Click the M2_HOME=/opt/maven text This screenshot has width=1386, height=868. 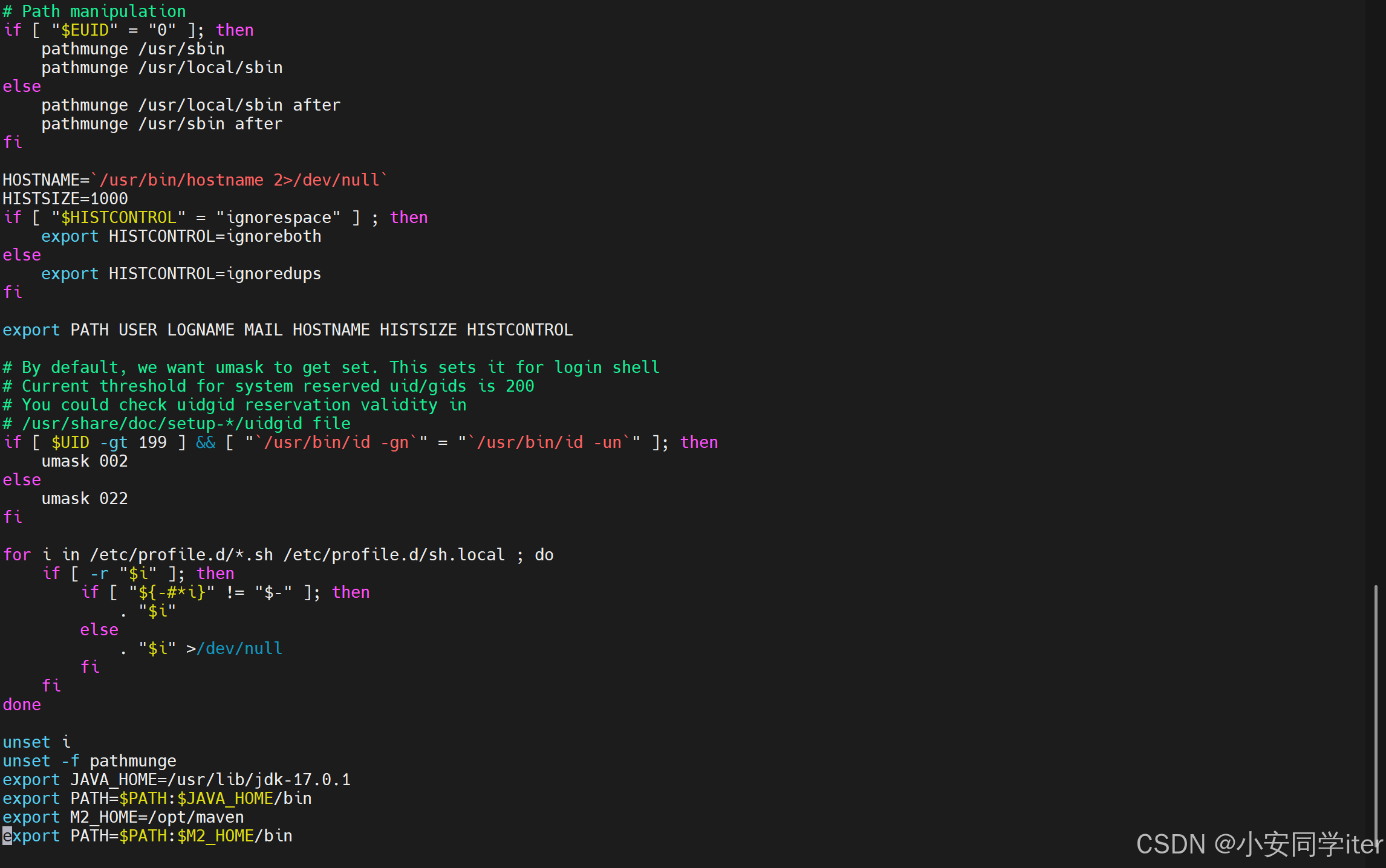tap(157, 817)
